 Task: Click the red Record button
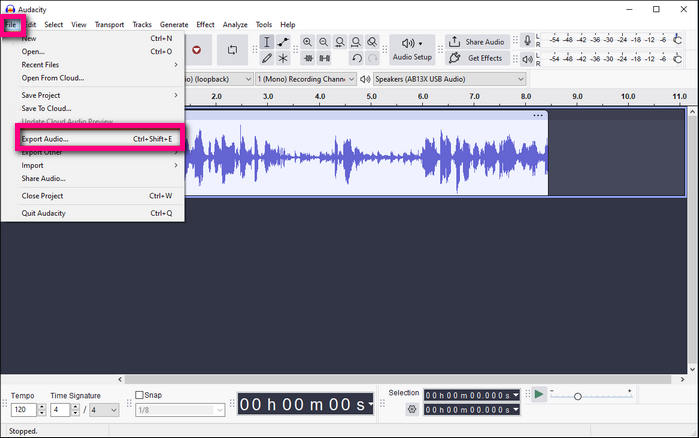pyautogui.click(x=197, y=50)
